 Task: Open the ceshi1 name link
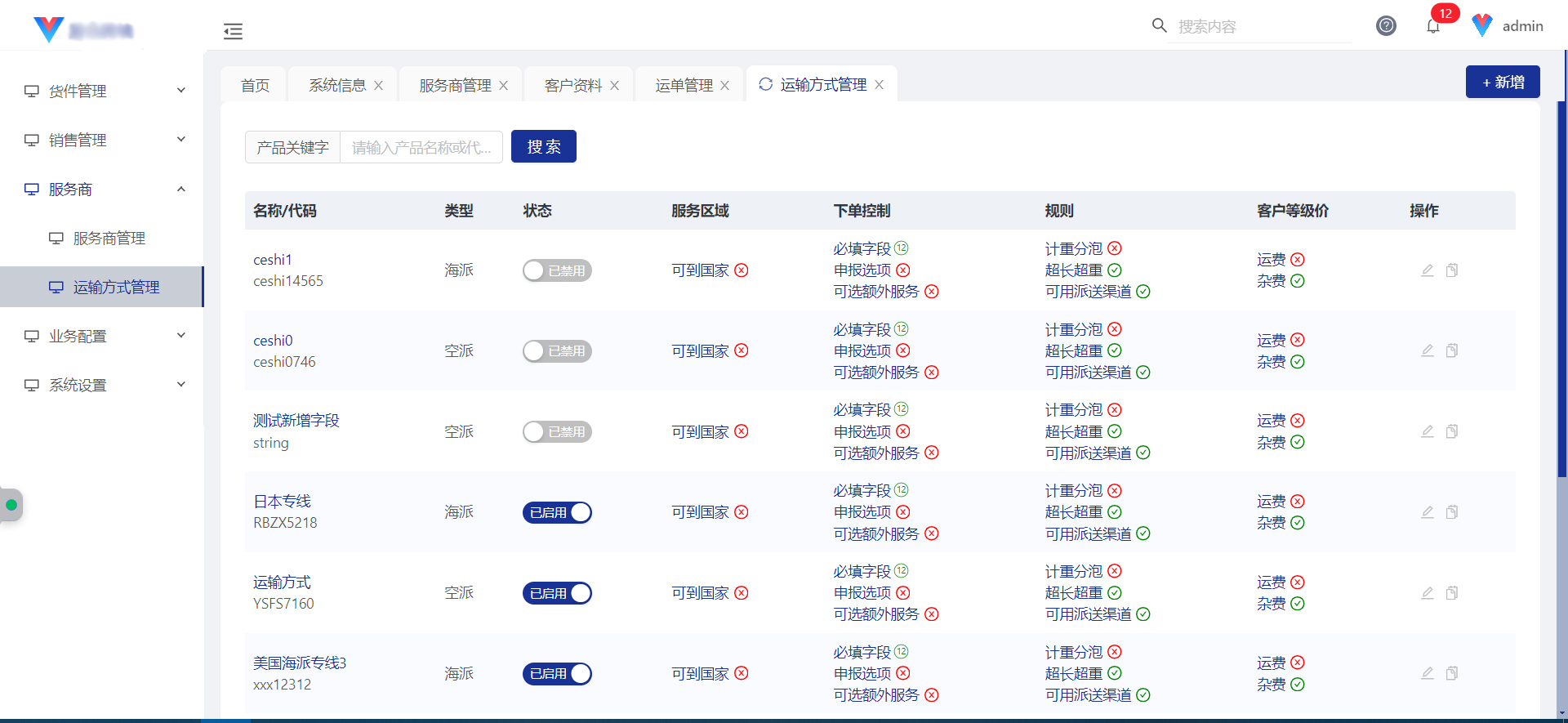[273, 260]
